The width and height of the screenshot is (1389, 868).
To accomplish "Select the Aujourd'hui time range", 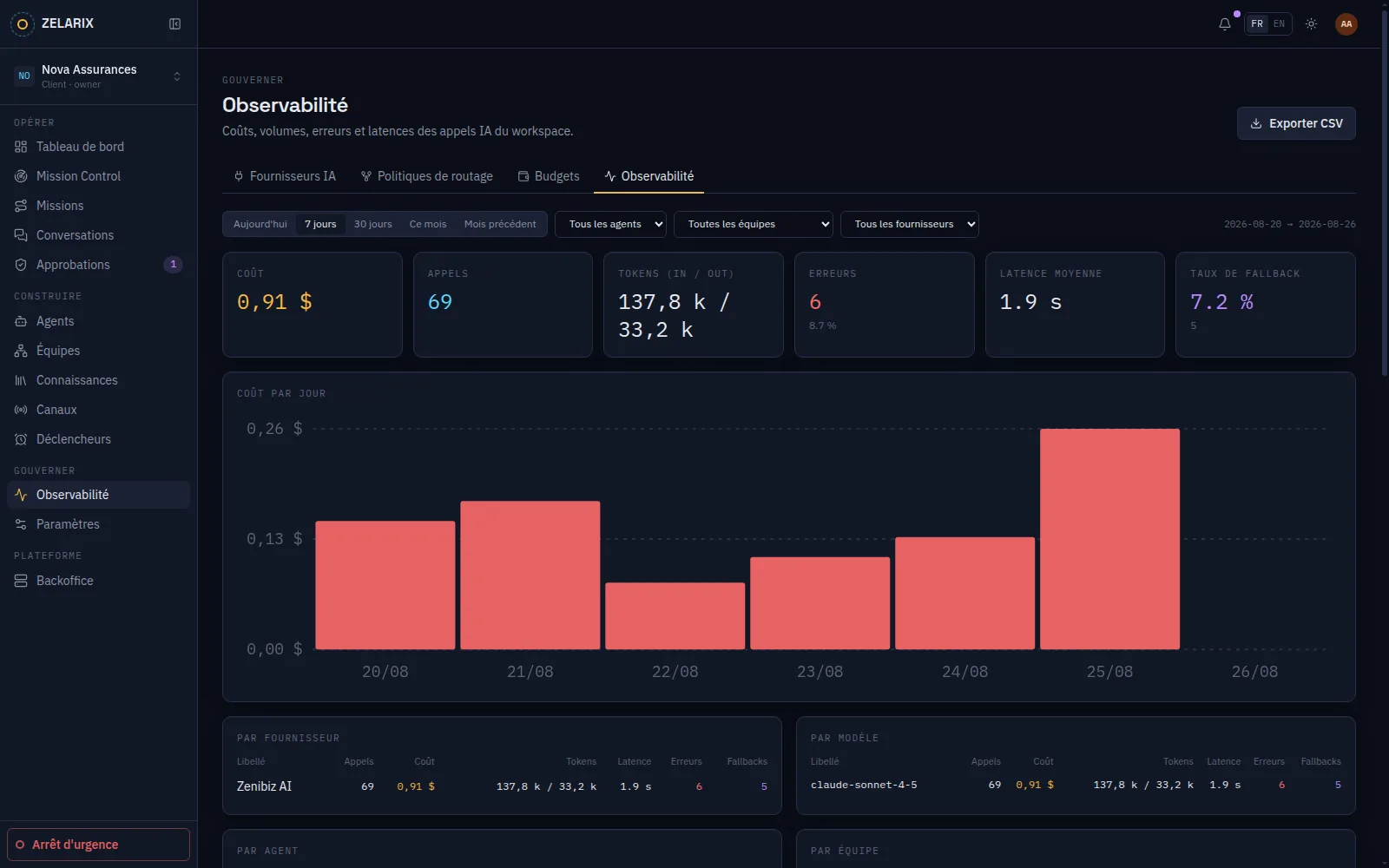I will [260, 224].
